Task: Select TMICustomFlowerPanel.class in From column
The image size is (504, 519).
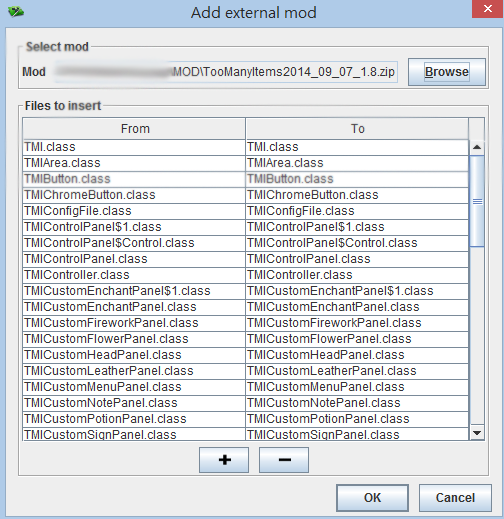Action: [x=134, y=339]
